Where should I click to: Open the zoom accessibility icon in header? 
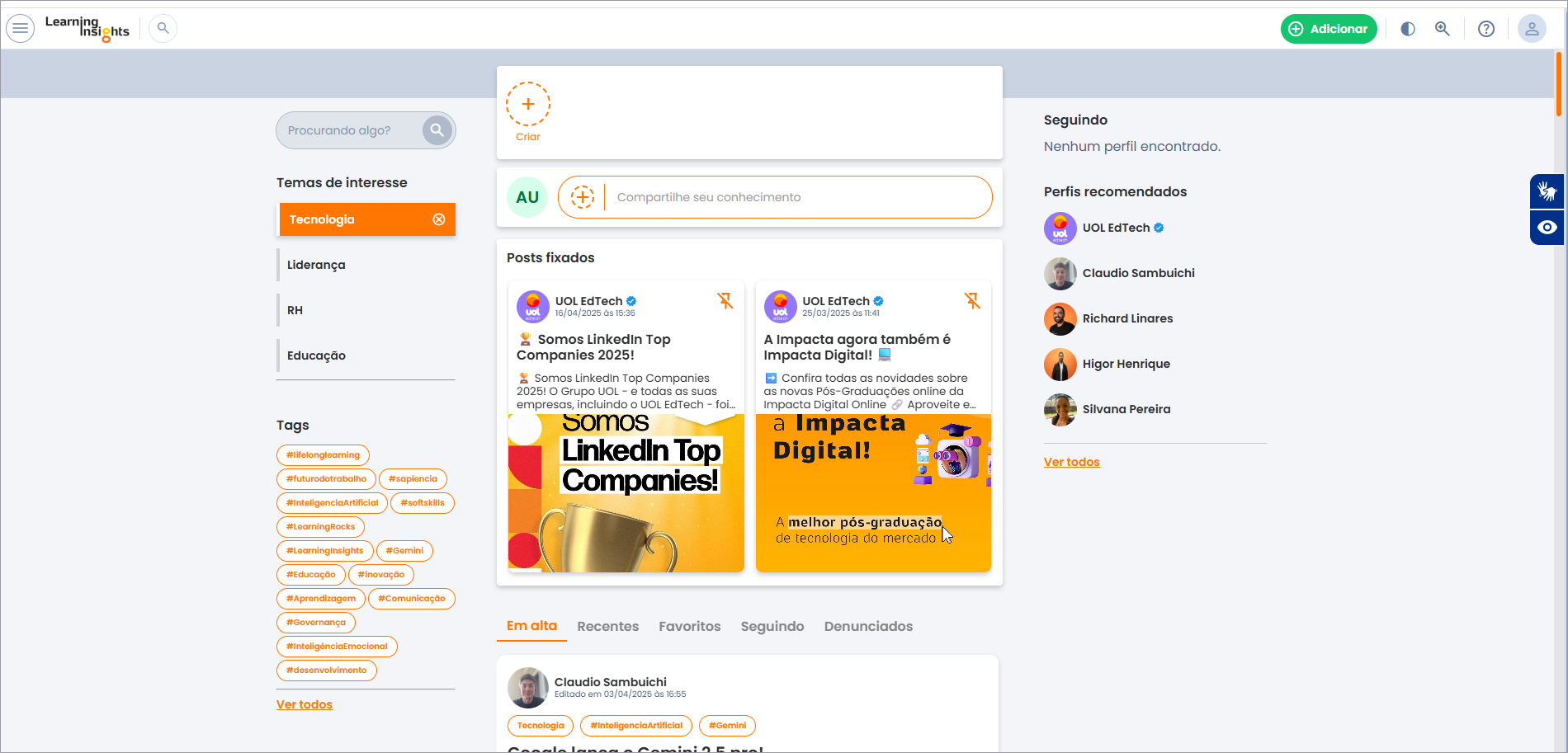(x=1443, y=29)
